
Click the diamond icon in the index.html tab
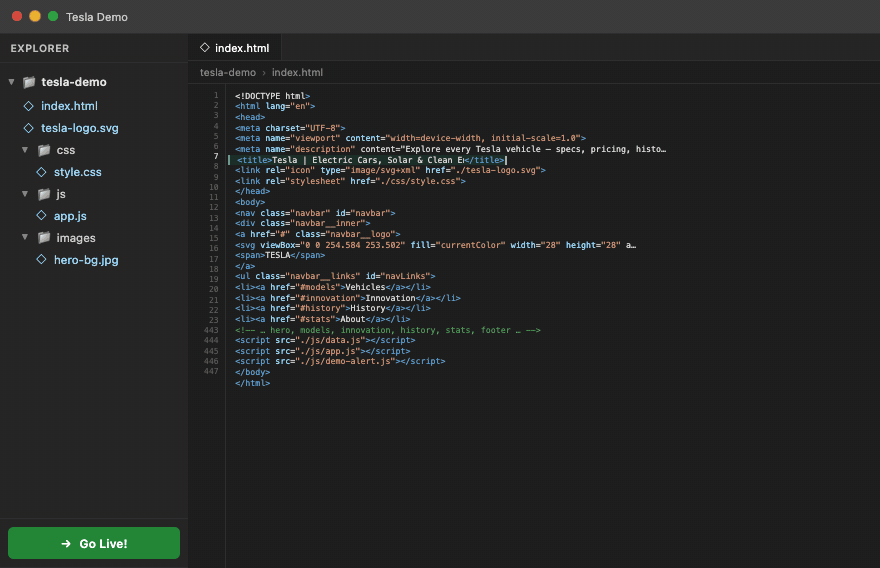coord(205,48)
